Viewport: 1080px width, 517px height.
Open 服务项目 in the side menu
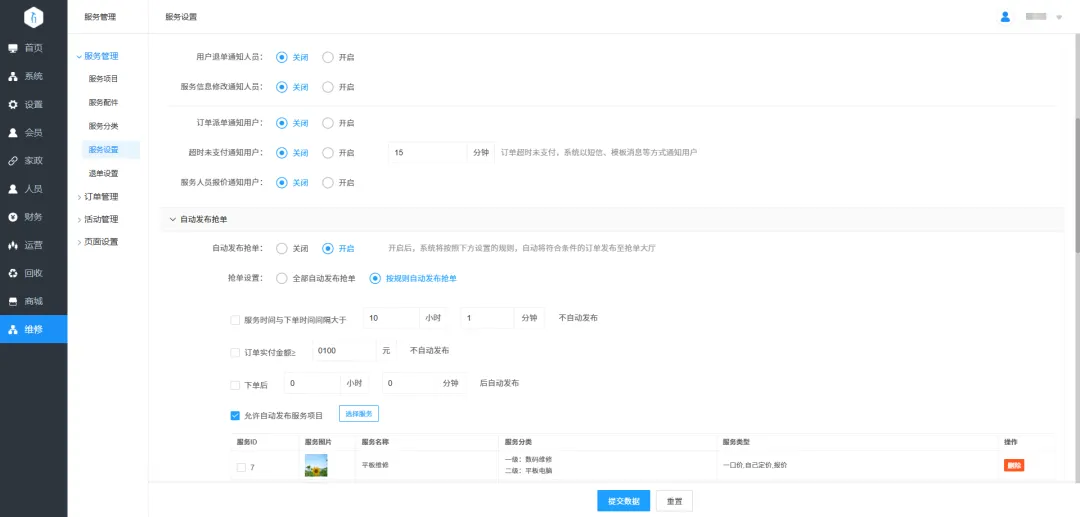click(103, 78)
